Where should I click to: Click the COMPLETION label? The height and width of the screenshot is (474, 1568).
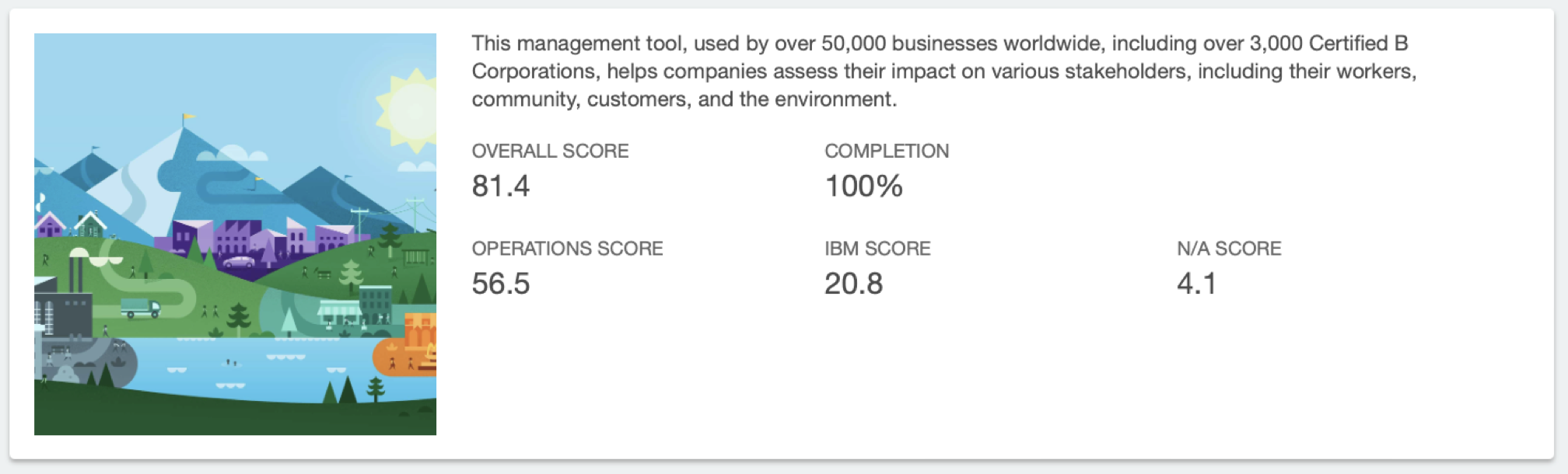(887, 151)
